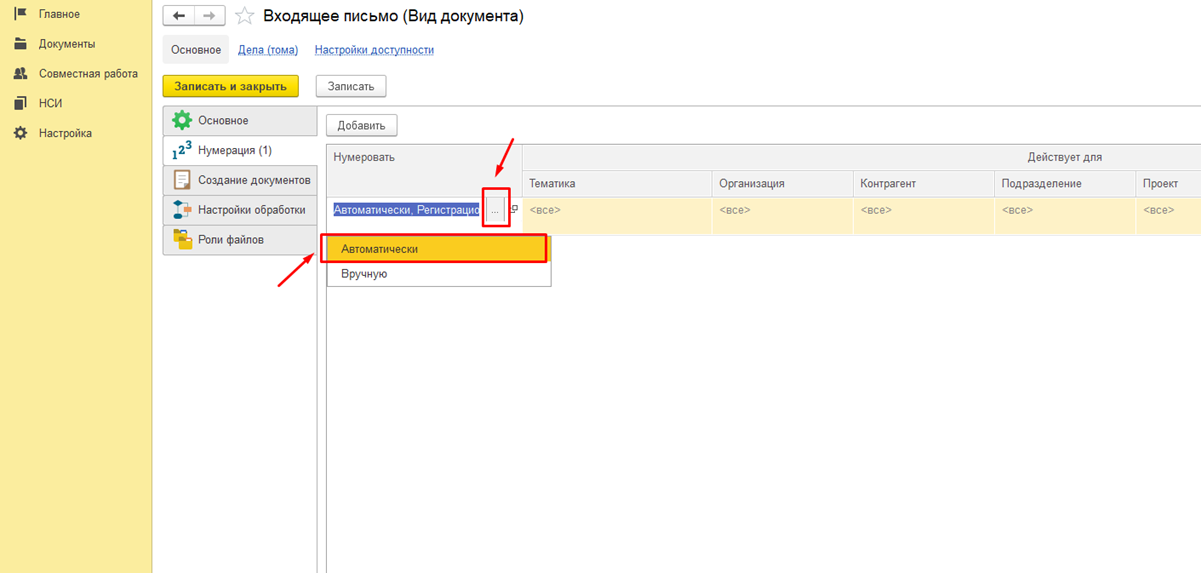
Task: Add the page to favorites with the star
Action: pos(243,16)
